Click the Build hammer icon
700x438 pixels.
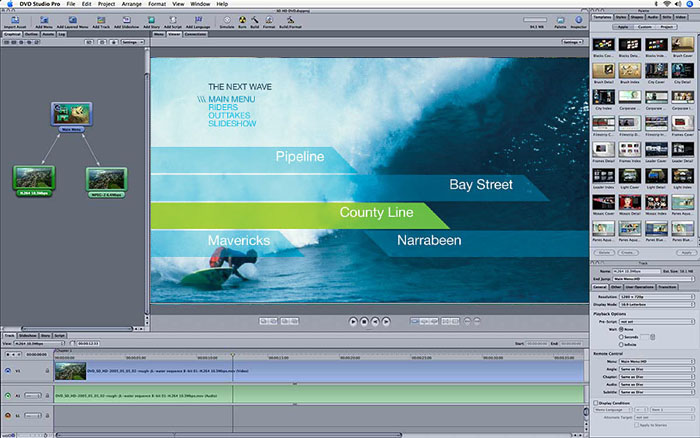click(x=254, y=20)
